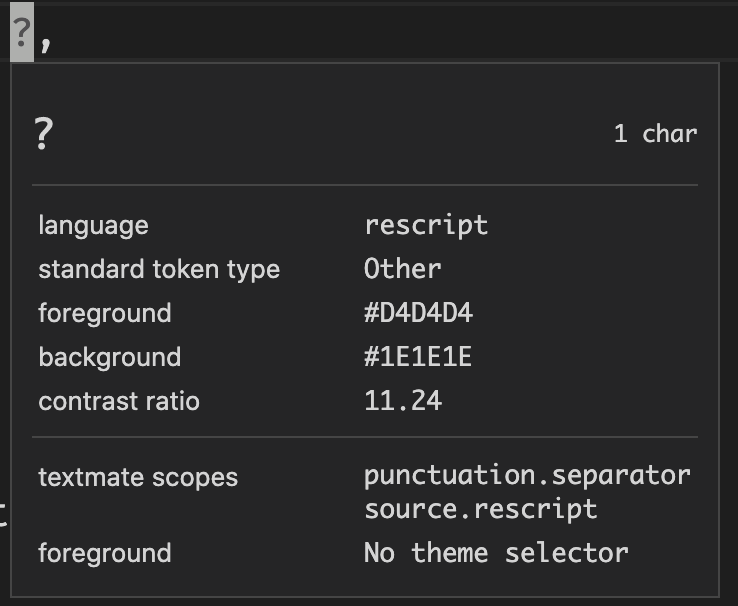Select the 11.24 contrast ratio value
738x606 pixels.
403,401
